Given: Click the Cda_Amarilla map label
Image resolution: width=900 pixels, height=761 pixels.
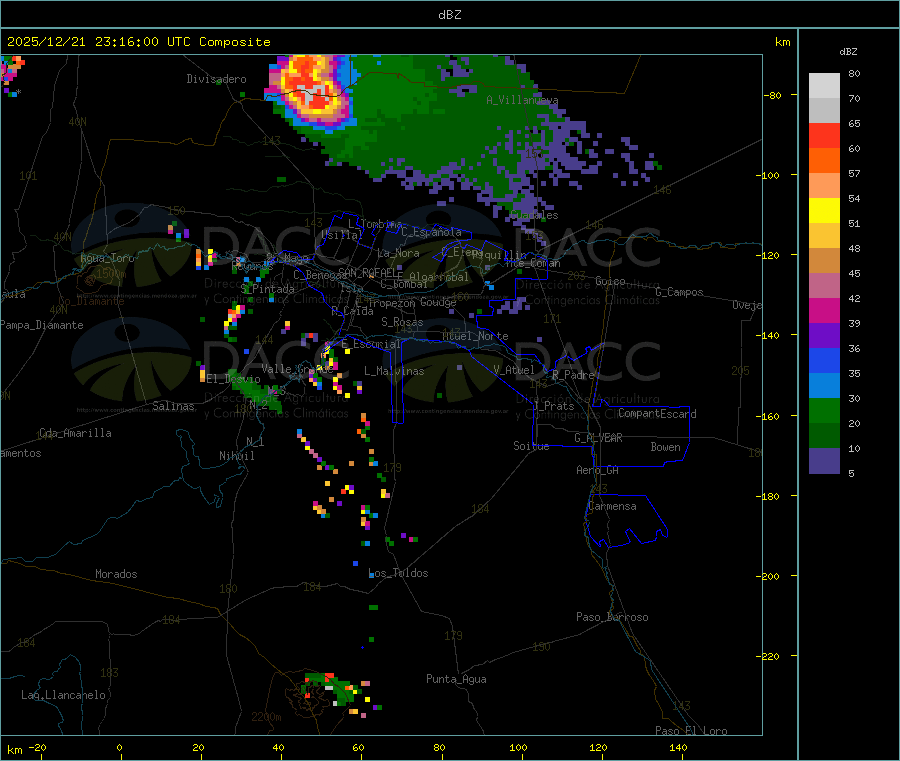Looking at the screenshot, I should 75,433.
